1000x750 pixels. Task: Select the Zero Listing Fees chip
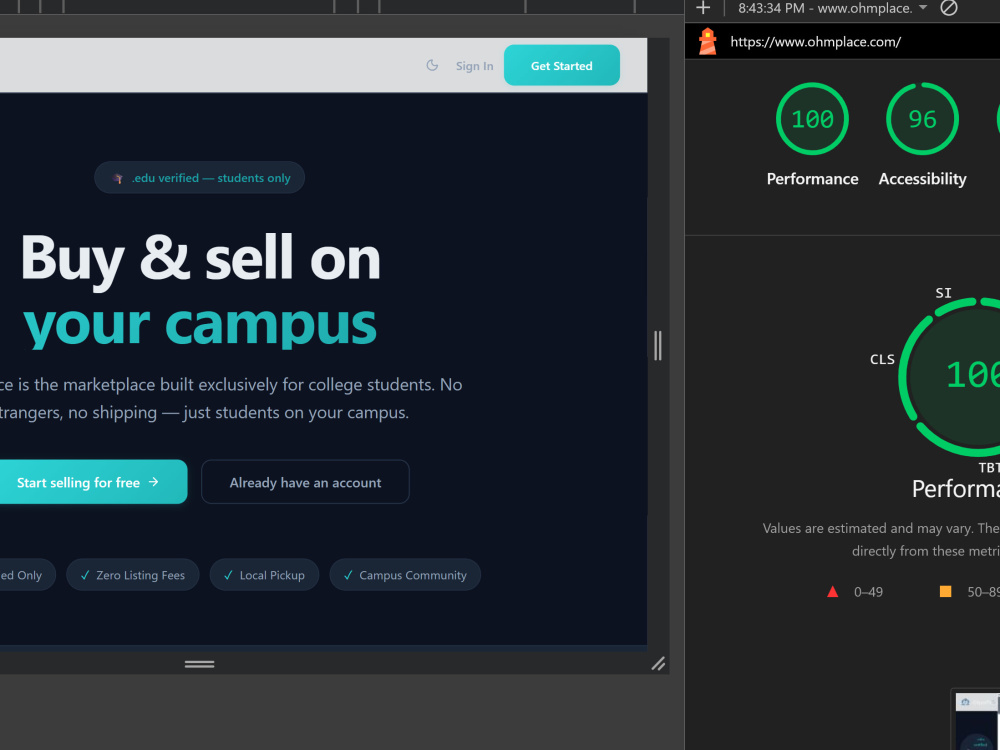coord(133,575)
